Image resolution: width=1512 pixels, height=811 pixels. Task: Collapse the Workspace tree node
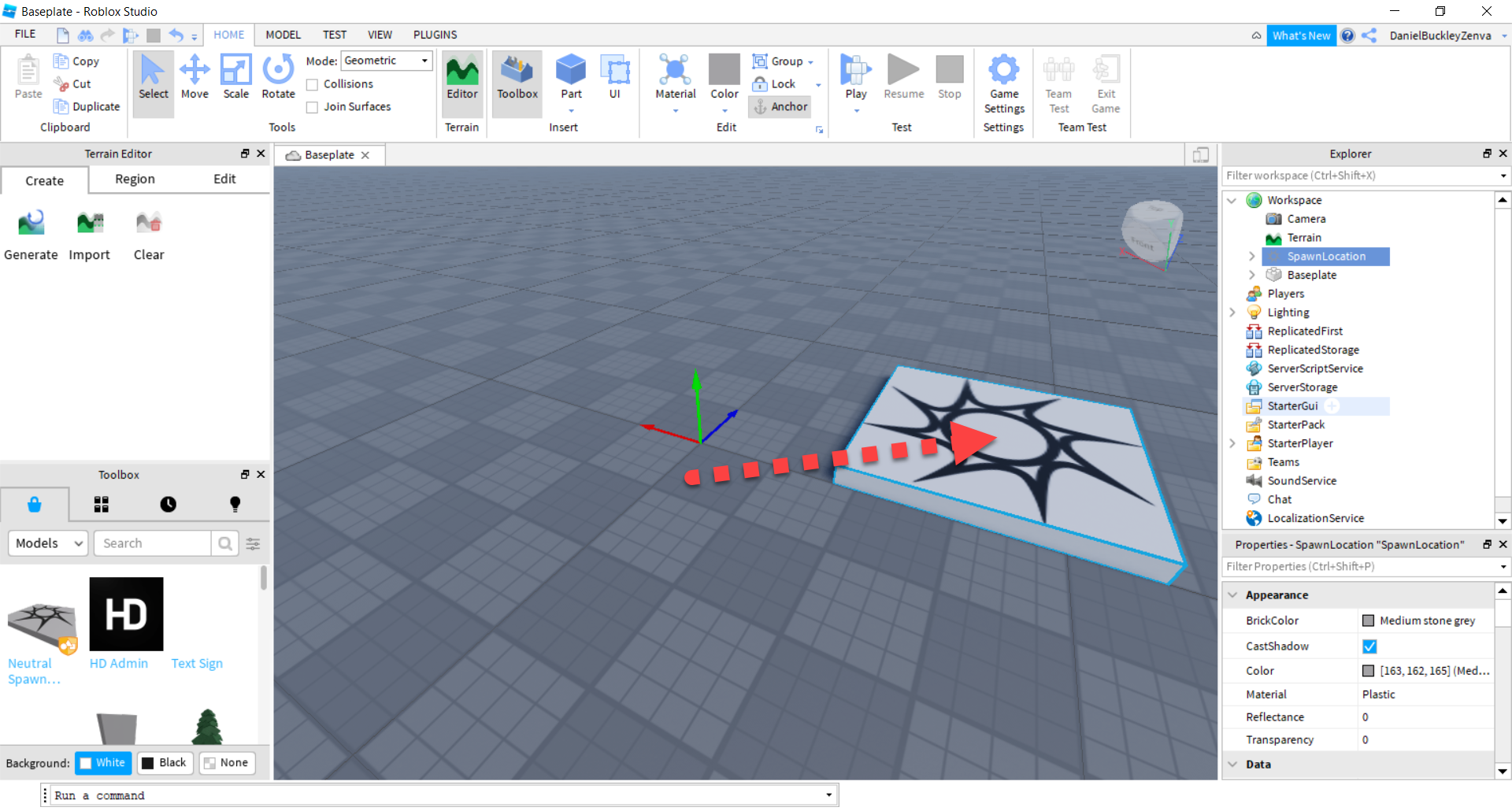[x=1232, y=200]
